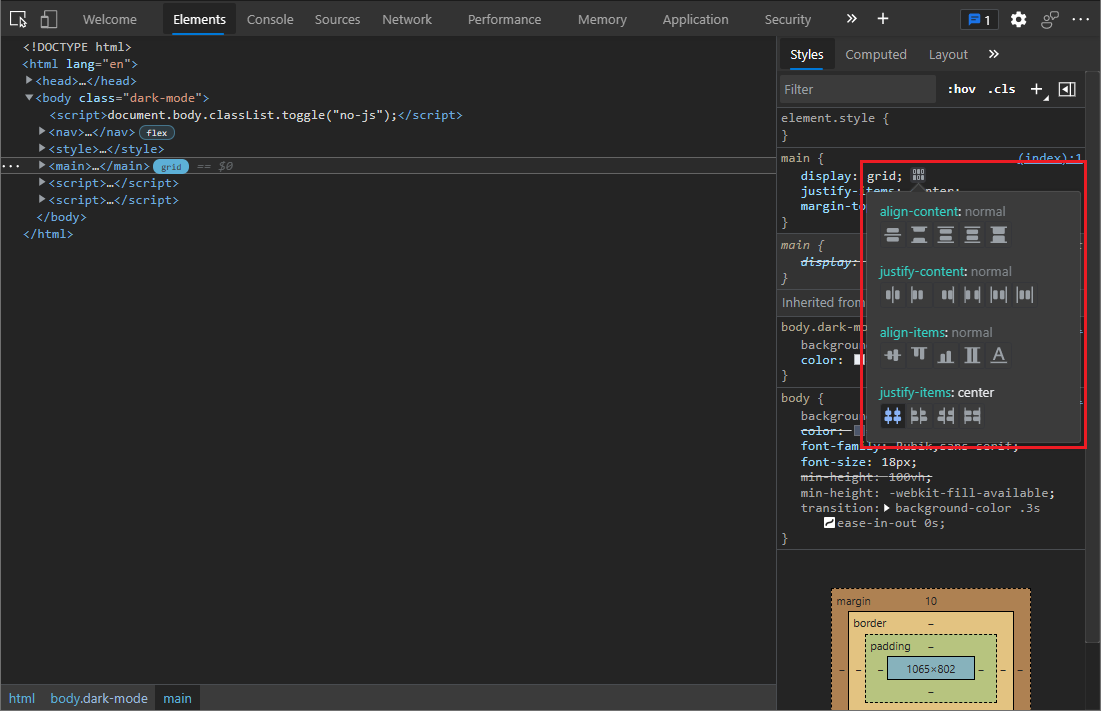The height and width of the screenshot is (711, 1101).
Task: Select the stretch align-items icon
Action: coord(972,355)
